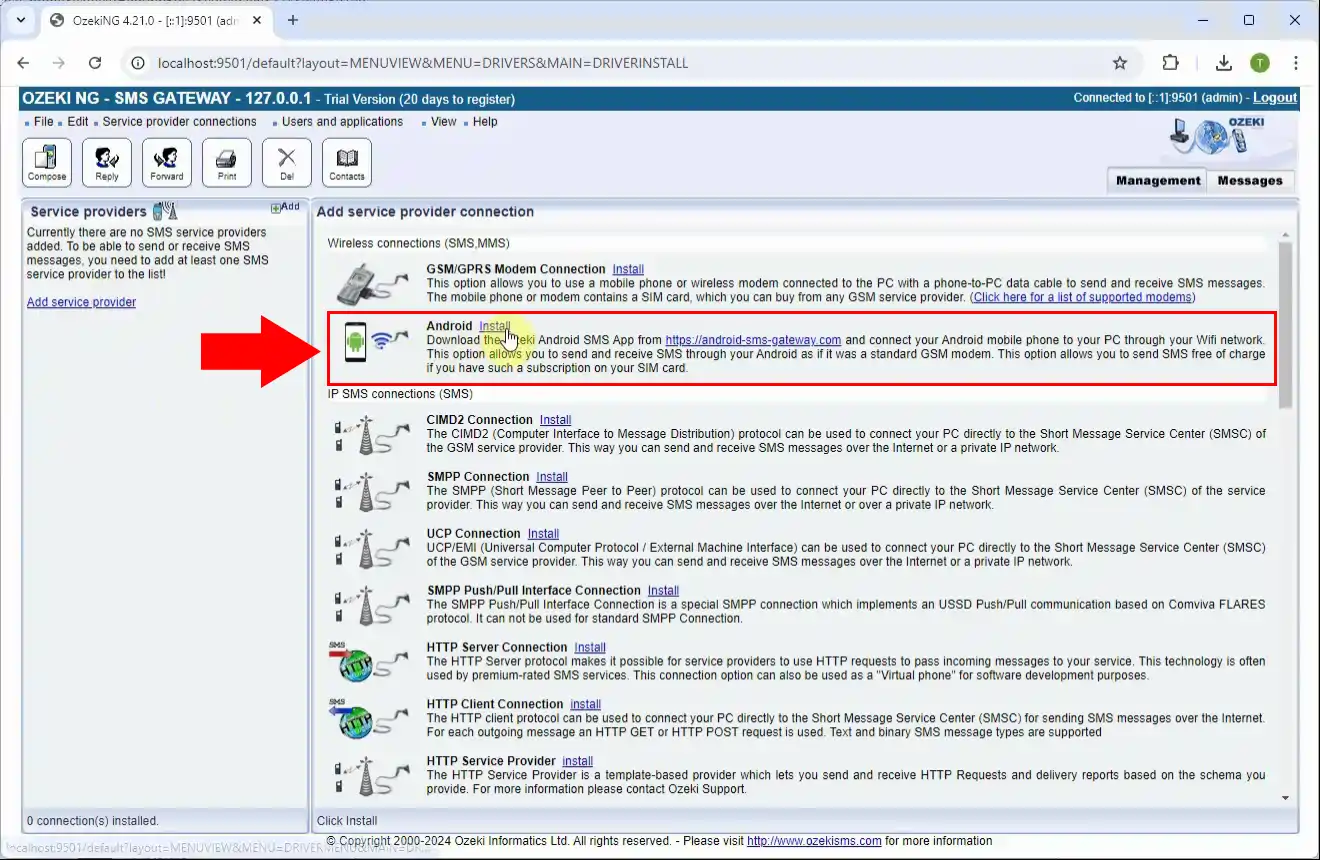The height and width of the screenshot is (860, 1320).
Task: Bookmark this page with the star icon
Action: pyautogui.click(x=1120, y=63)
